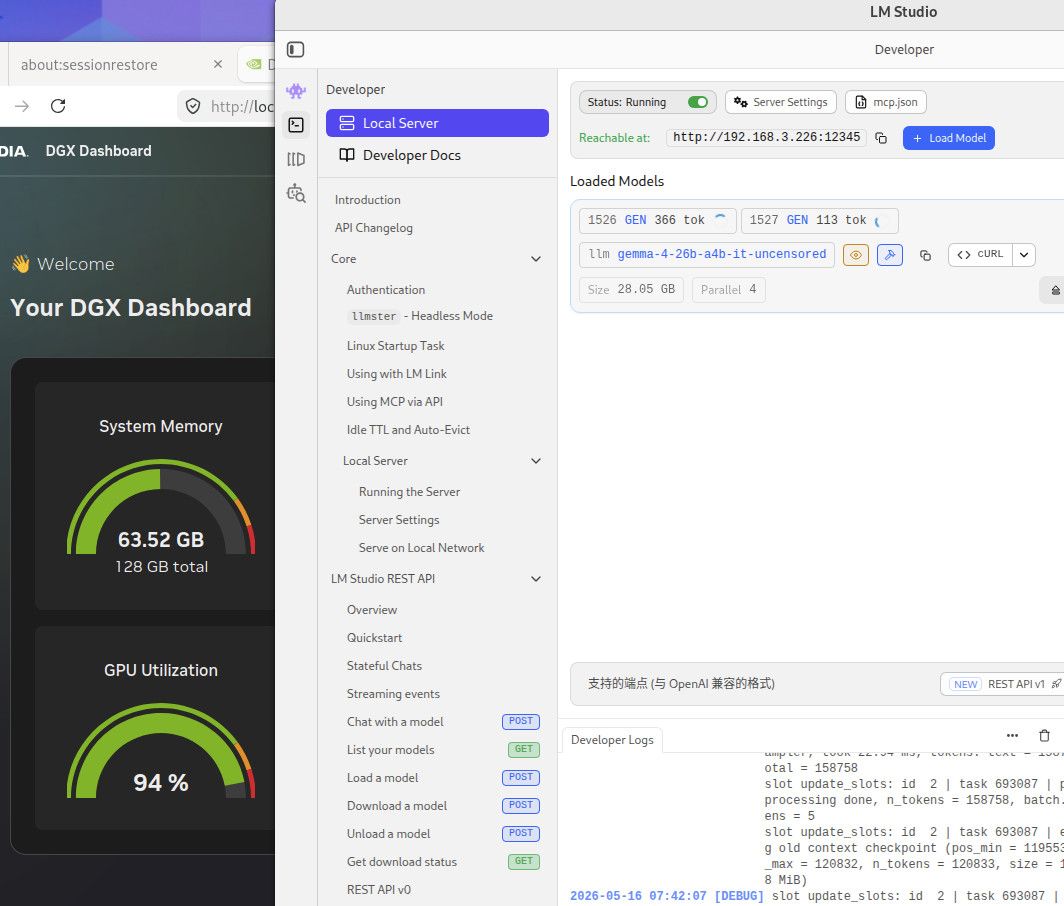The height and width of the screenshot is (906, 1064).
Task: Close the about:sessionrestore browser tab
Action: (218, 64)
